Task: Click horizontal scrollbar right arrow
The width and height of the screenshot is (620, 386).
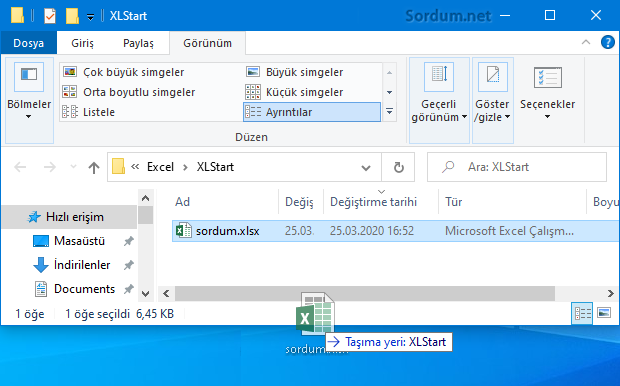Action: click(611, 293)
